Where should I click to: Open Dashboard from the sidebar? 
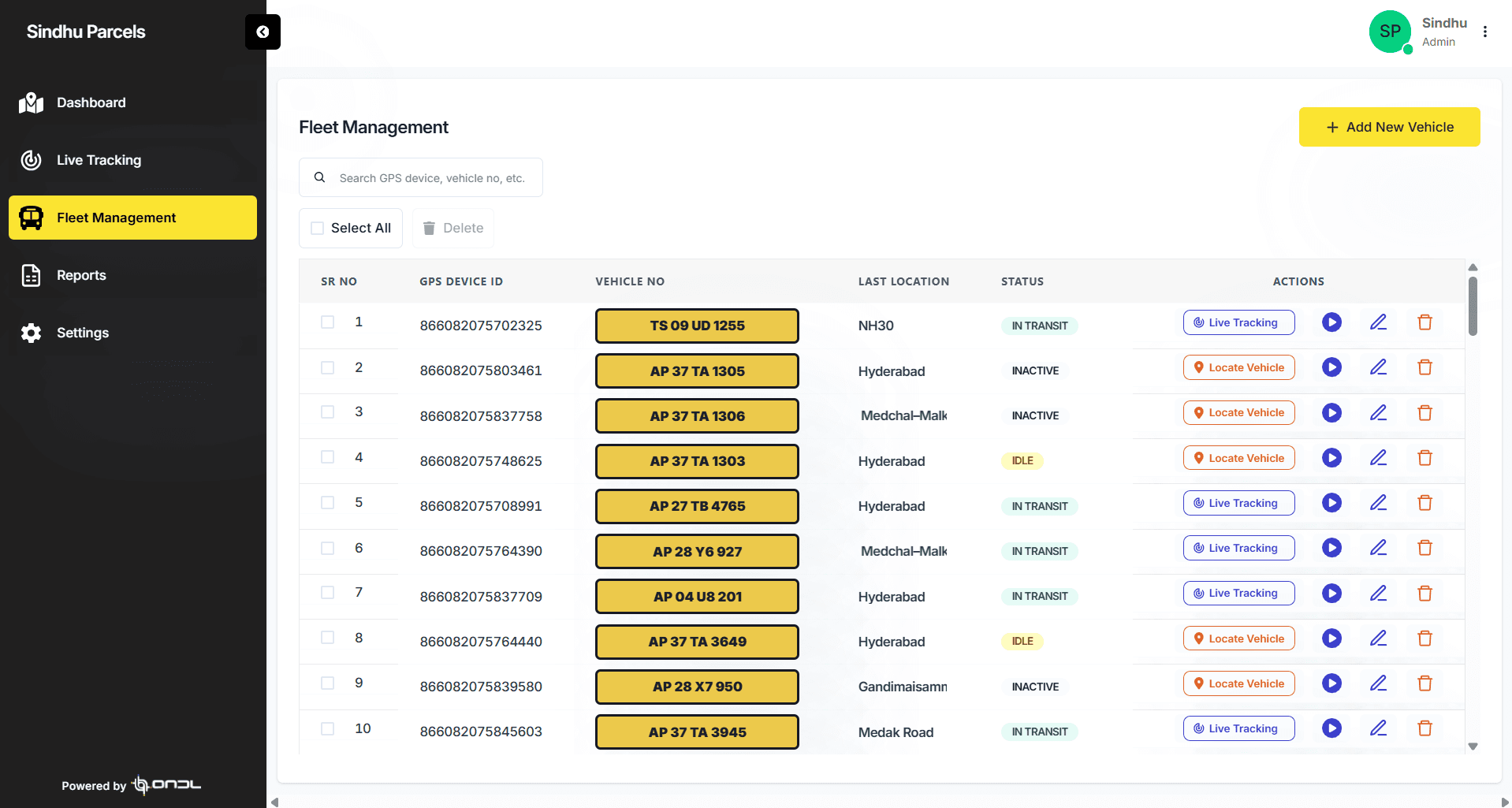coord(132,102)
